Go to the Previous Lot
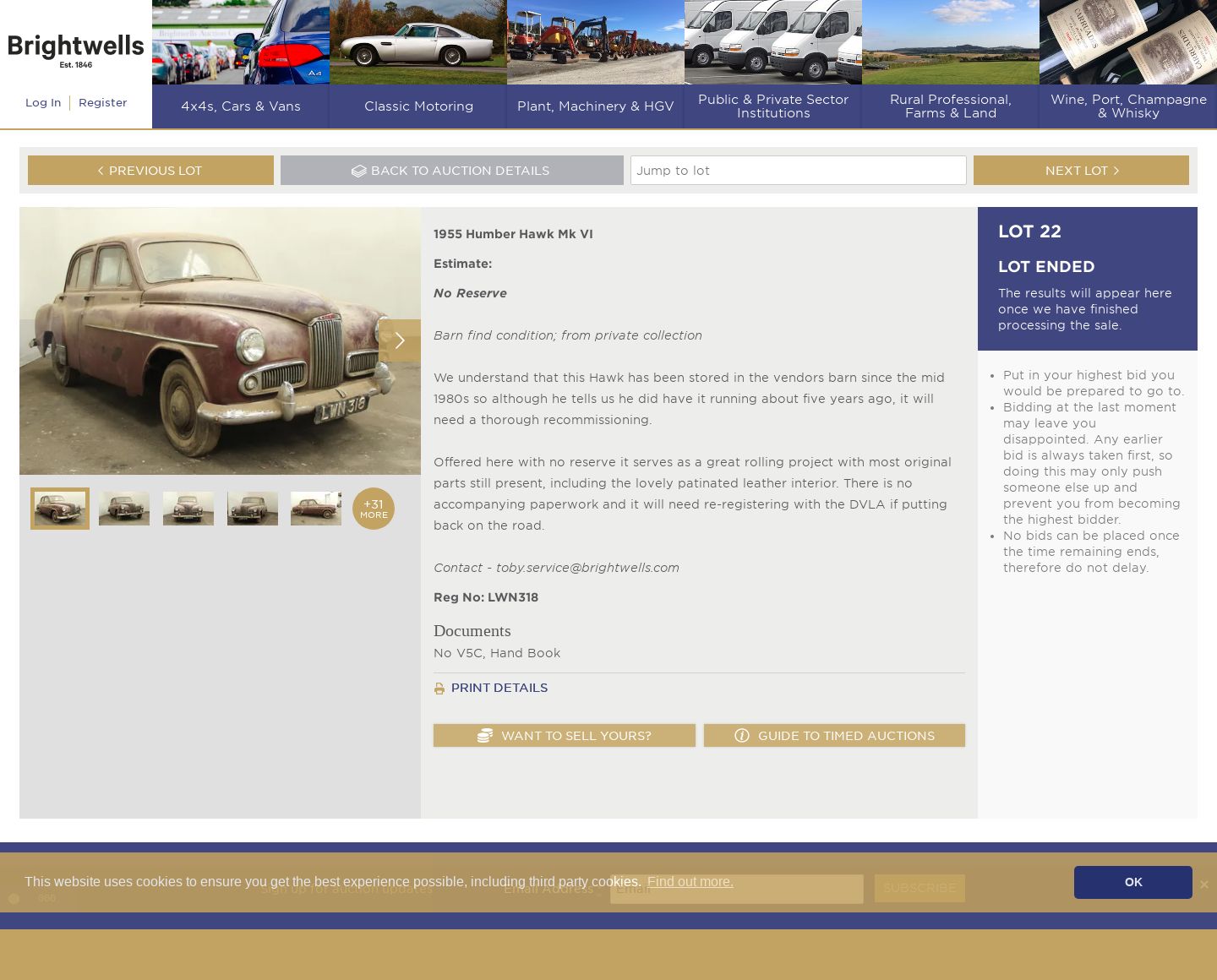 click(150, 171)
